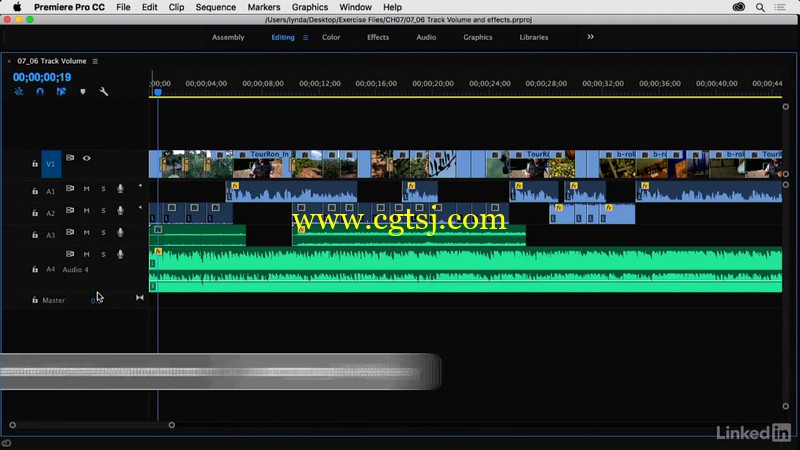Select the Editing workspace tab
Screen dimensions: 800x450
283,37
